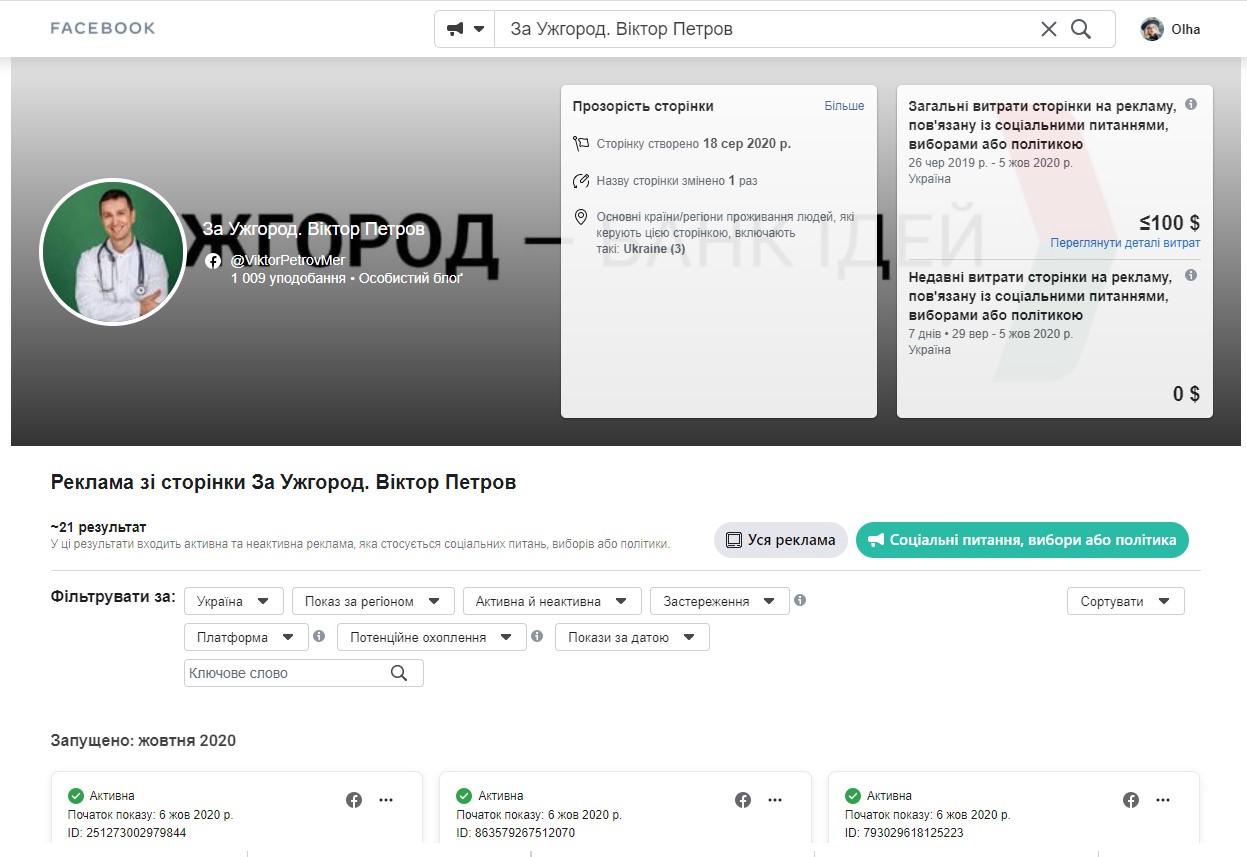Switch to Уся реклама tab

tap(781, 540)
